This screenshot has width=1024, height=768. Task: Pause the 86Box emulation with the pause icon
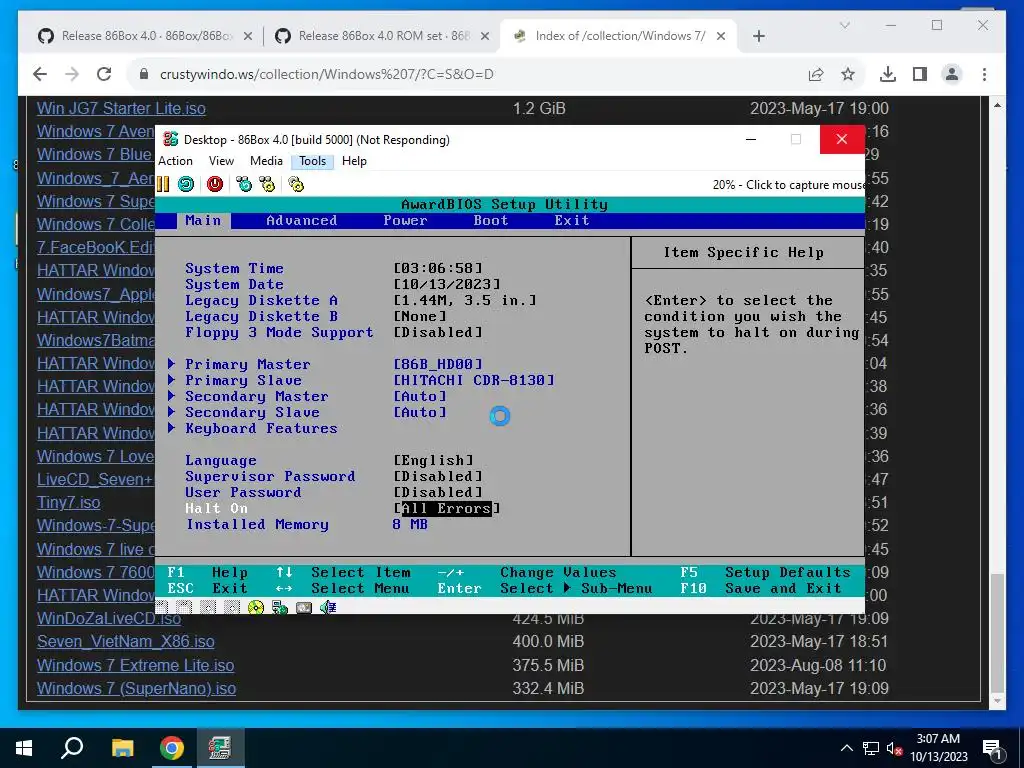[x=163, y=184]
